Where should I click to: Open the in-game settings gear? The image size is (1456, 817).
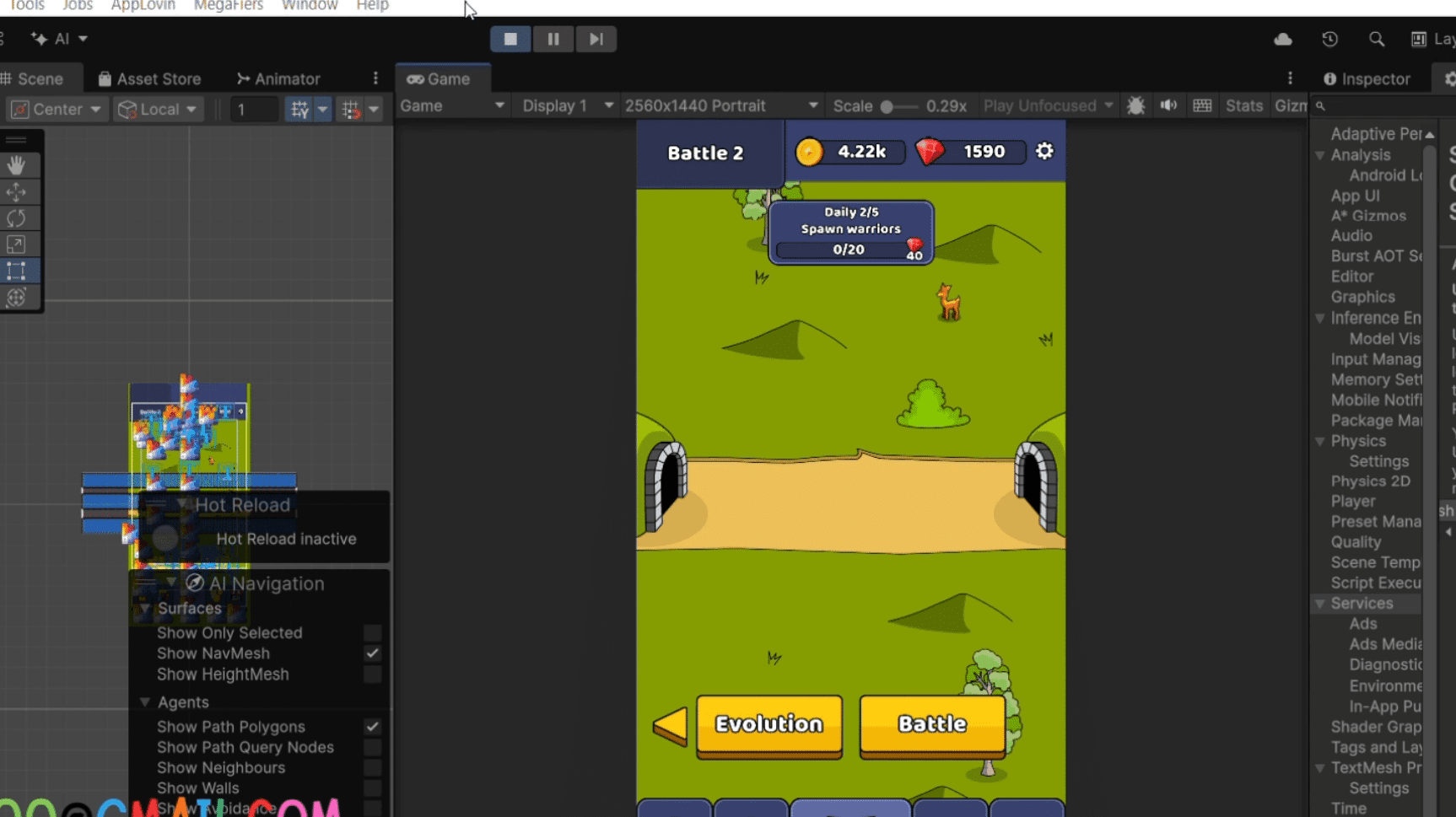point(1044,151)
